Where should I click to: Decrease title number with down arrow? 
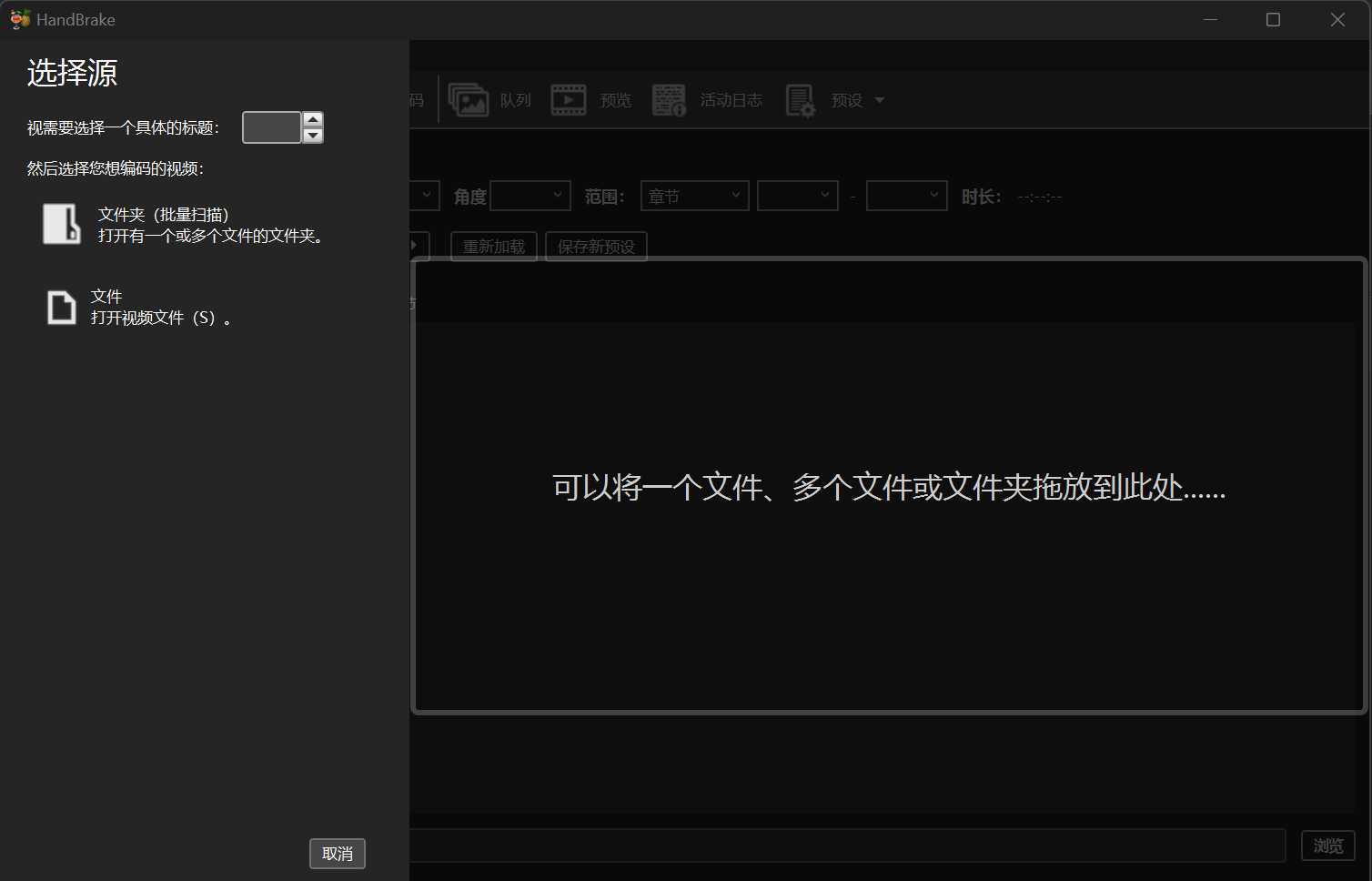click(313, 136)
